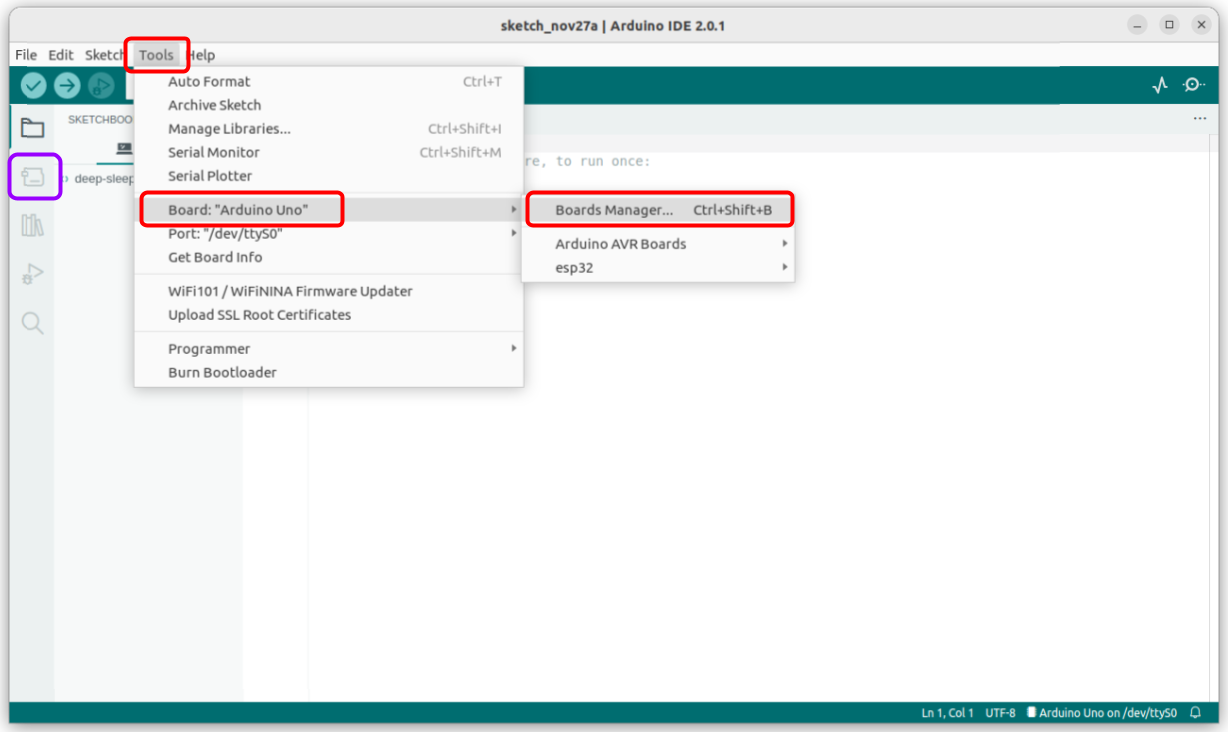Open the Search panel icon

click(33, 322)
